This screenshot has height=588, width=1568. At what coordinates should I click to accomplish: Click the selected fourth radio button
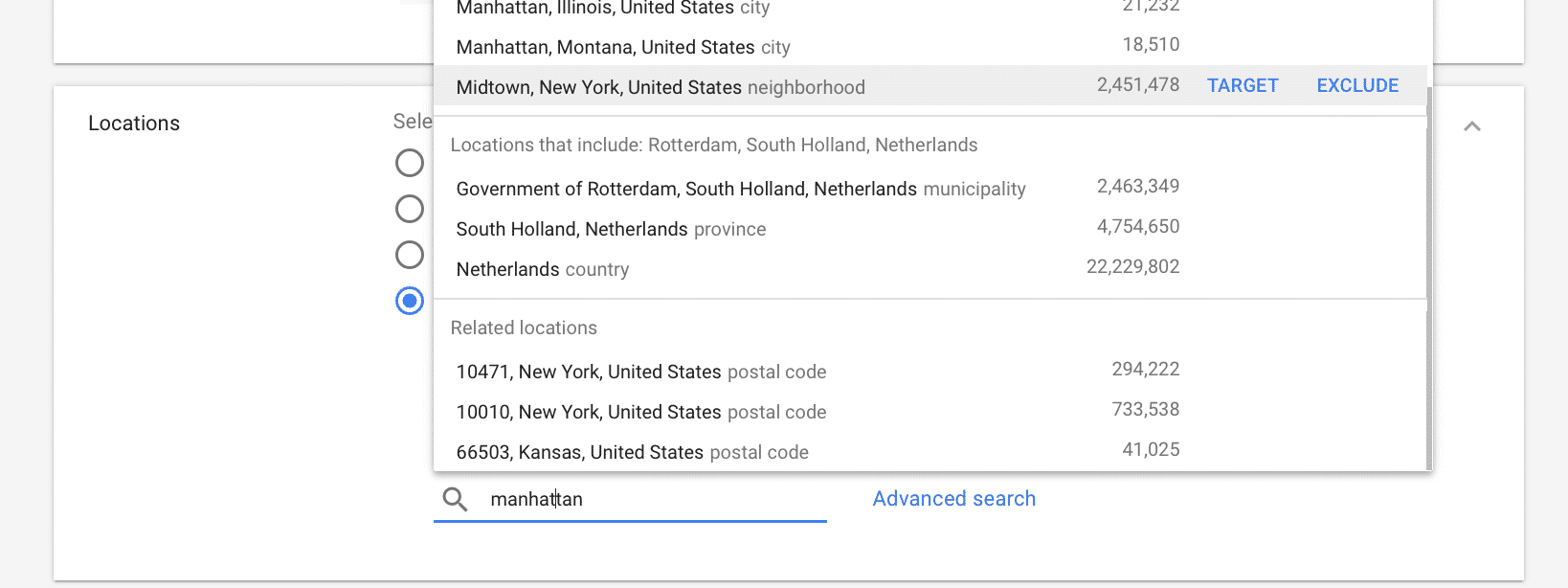pos(410,301)
